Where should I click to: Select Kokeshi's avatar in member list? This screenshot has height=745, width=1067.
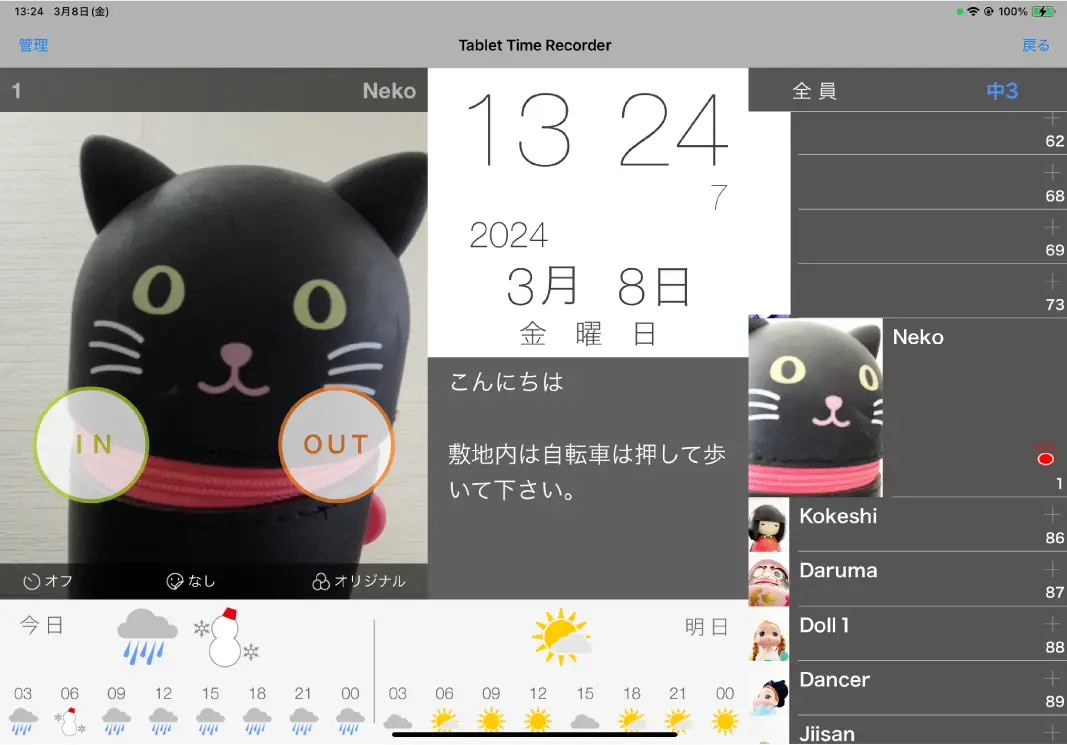pyautogui.click(x=769, y=525)
